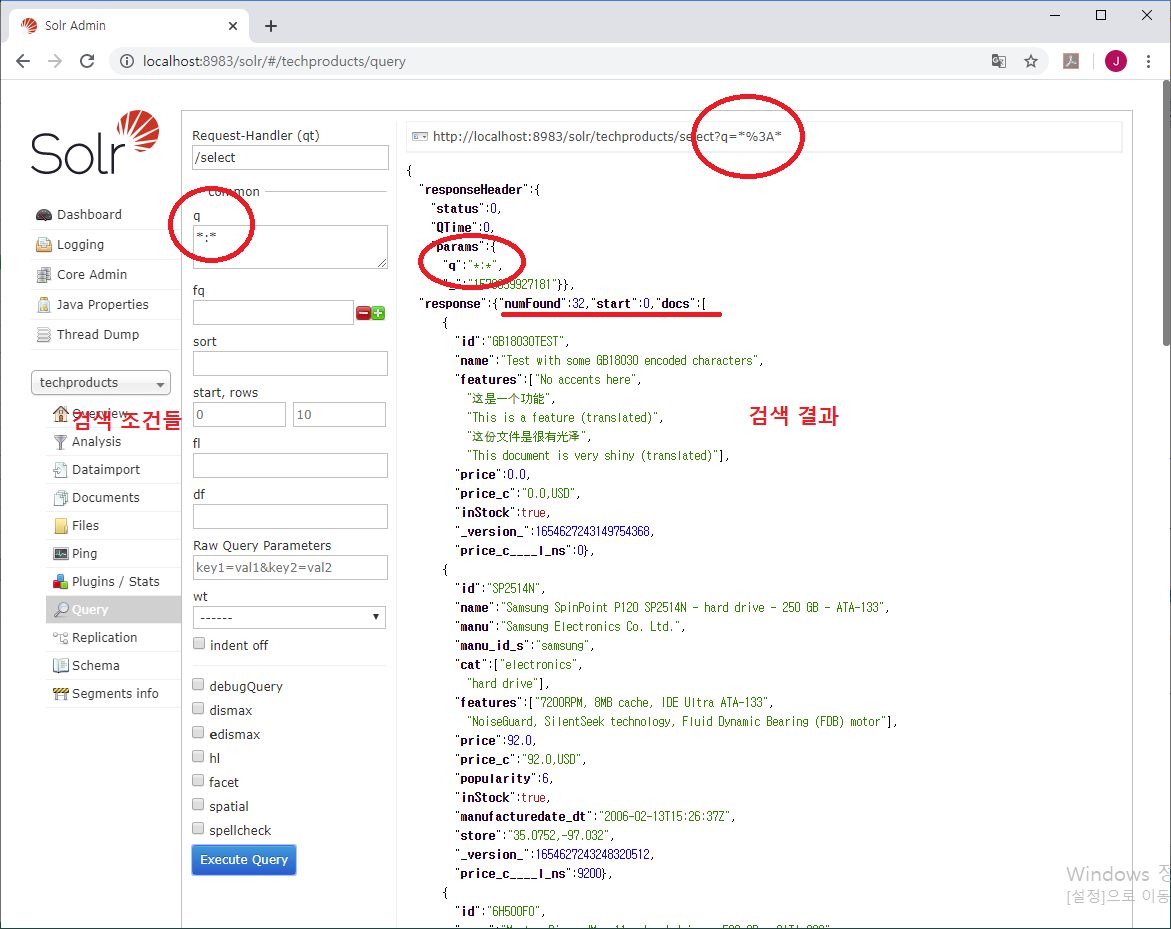Enable the edismax checkbox
The height and width of the screenshot is (929, 1171).
click(x=198, y=733)
